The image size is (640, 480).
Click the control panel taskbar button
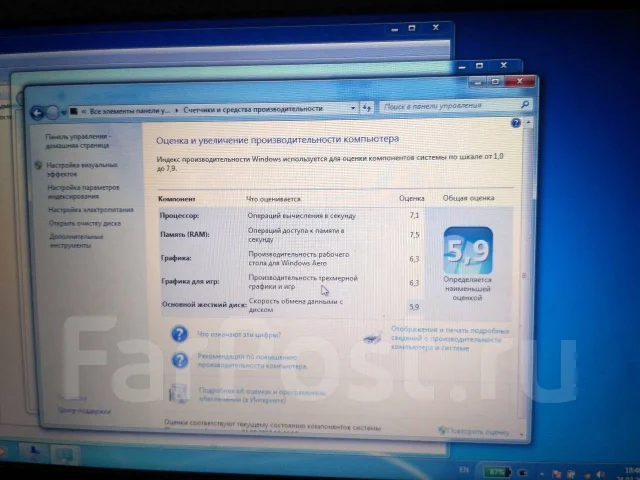65,454
